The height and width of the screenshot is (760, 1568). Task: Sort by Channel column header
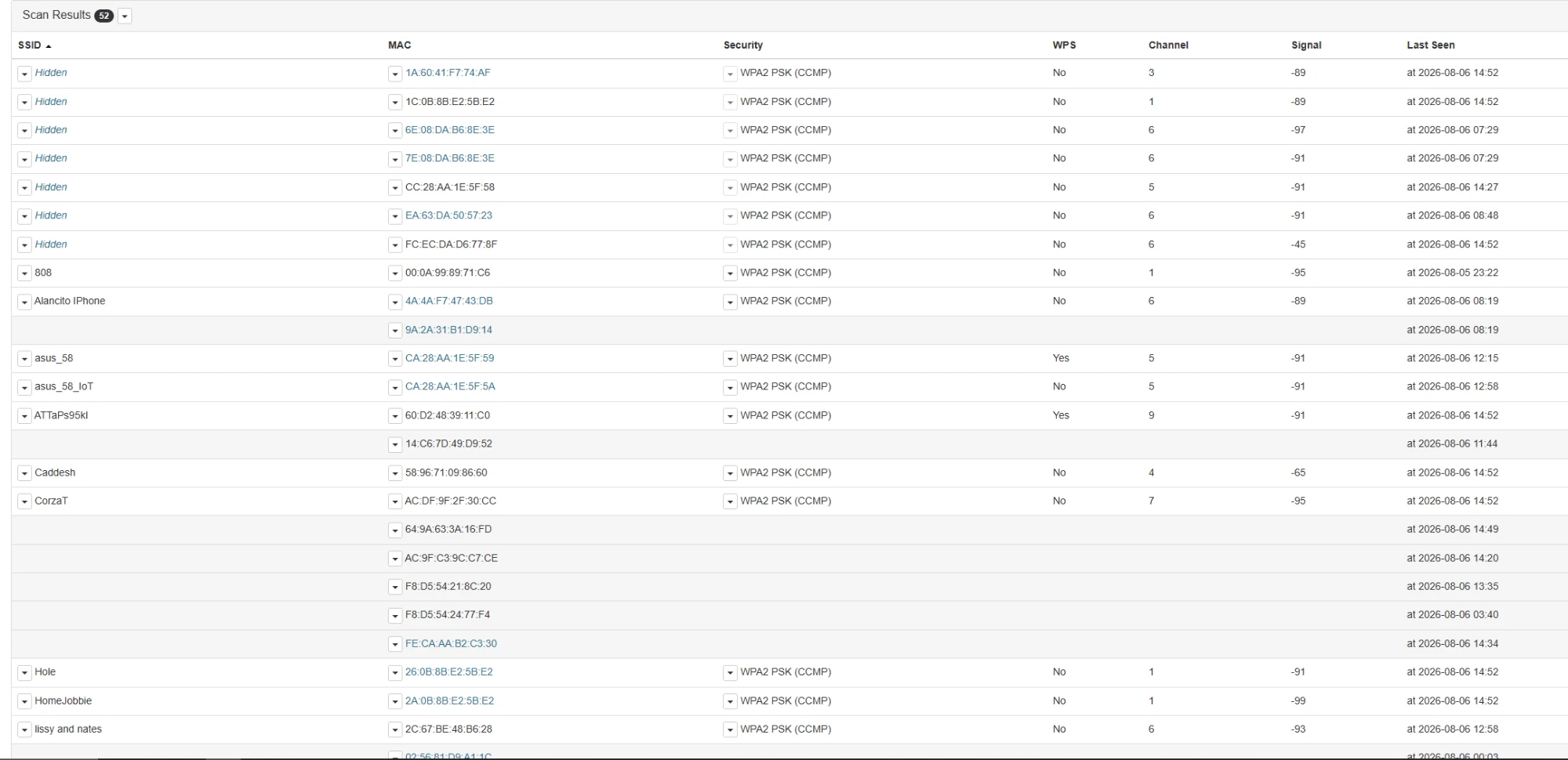1168,45
